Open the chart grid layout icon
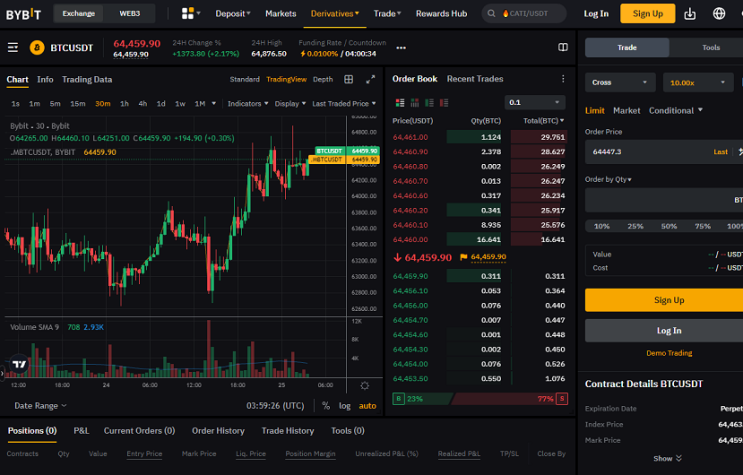The image size is (743, 475). point(348,79)
